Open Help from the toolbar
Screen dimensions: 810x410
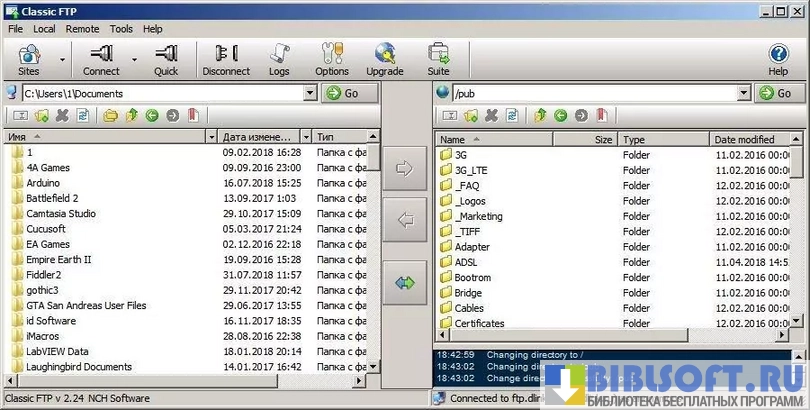778,59
